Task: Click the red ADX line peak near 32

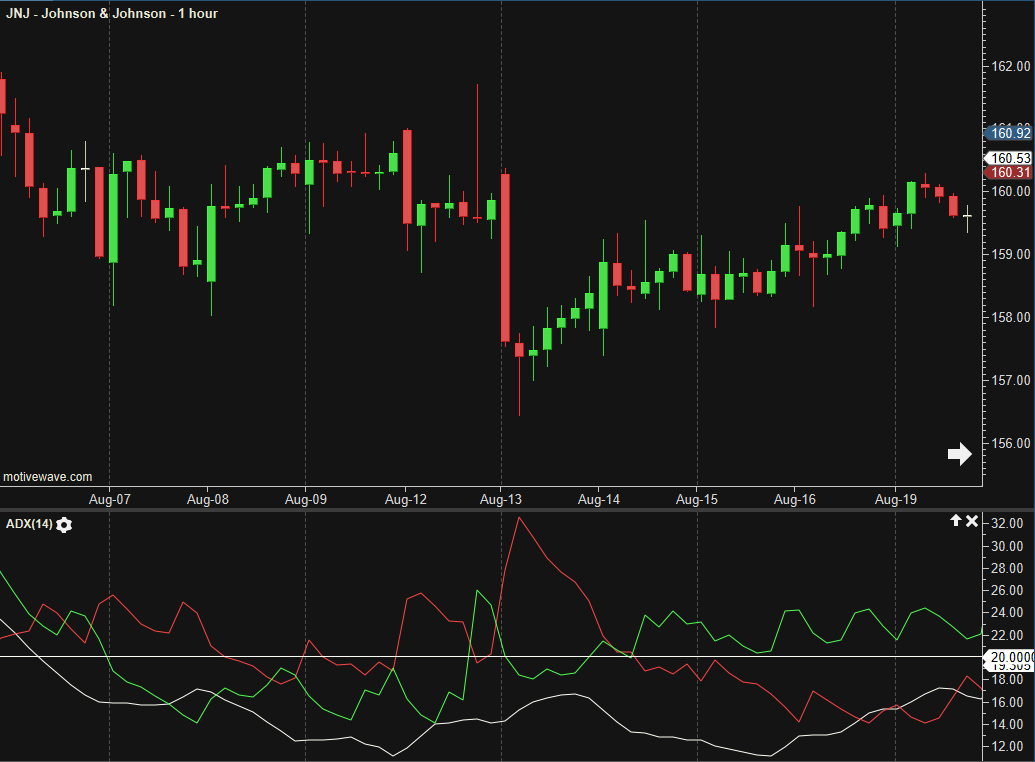Action: [518, 518]
